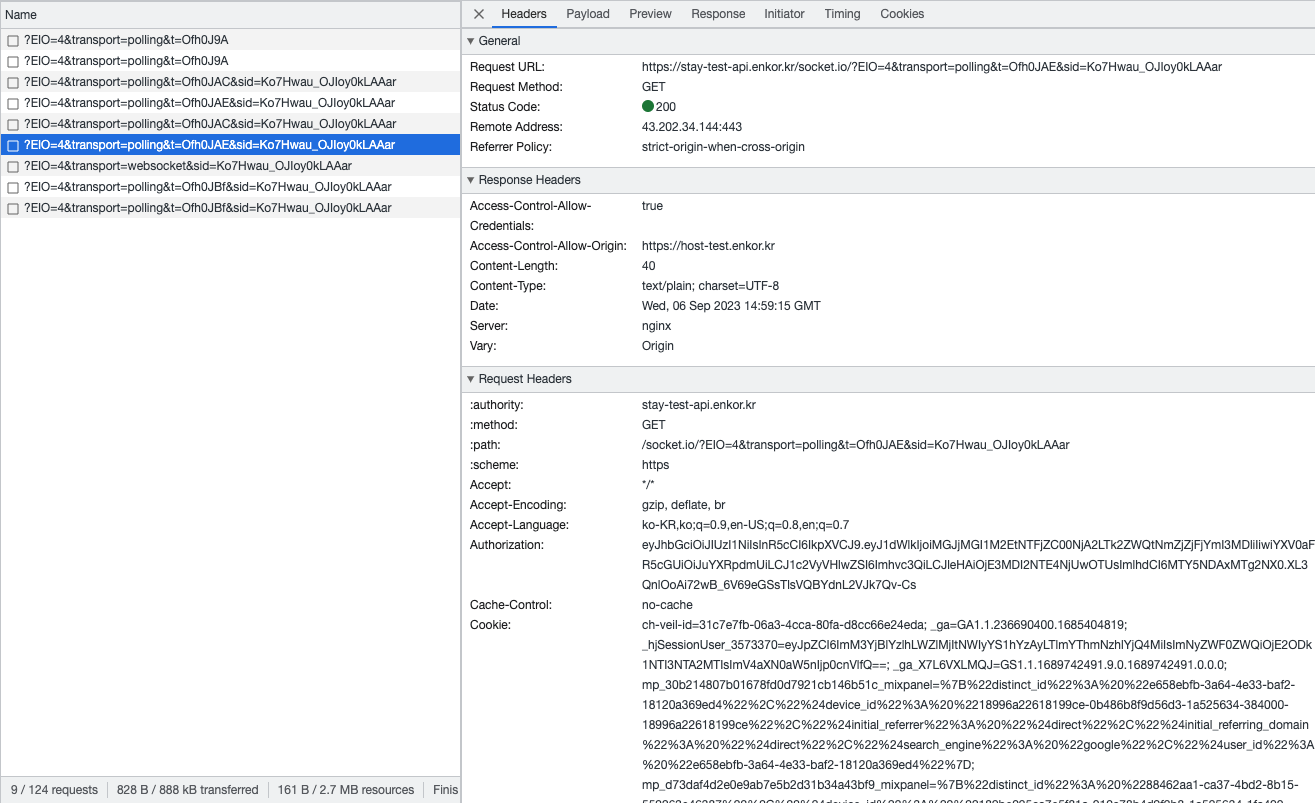1315x803 pixels.
Task: Click the Accept-Encoding gzip, deflate, br value
Action: coord(684,505)
